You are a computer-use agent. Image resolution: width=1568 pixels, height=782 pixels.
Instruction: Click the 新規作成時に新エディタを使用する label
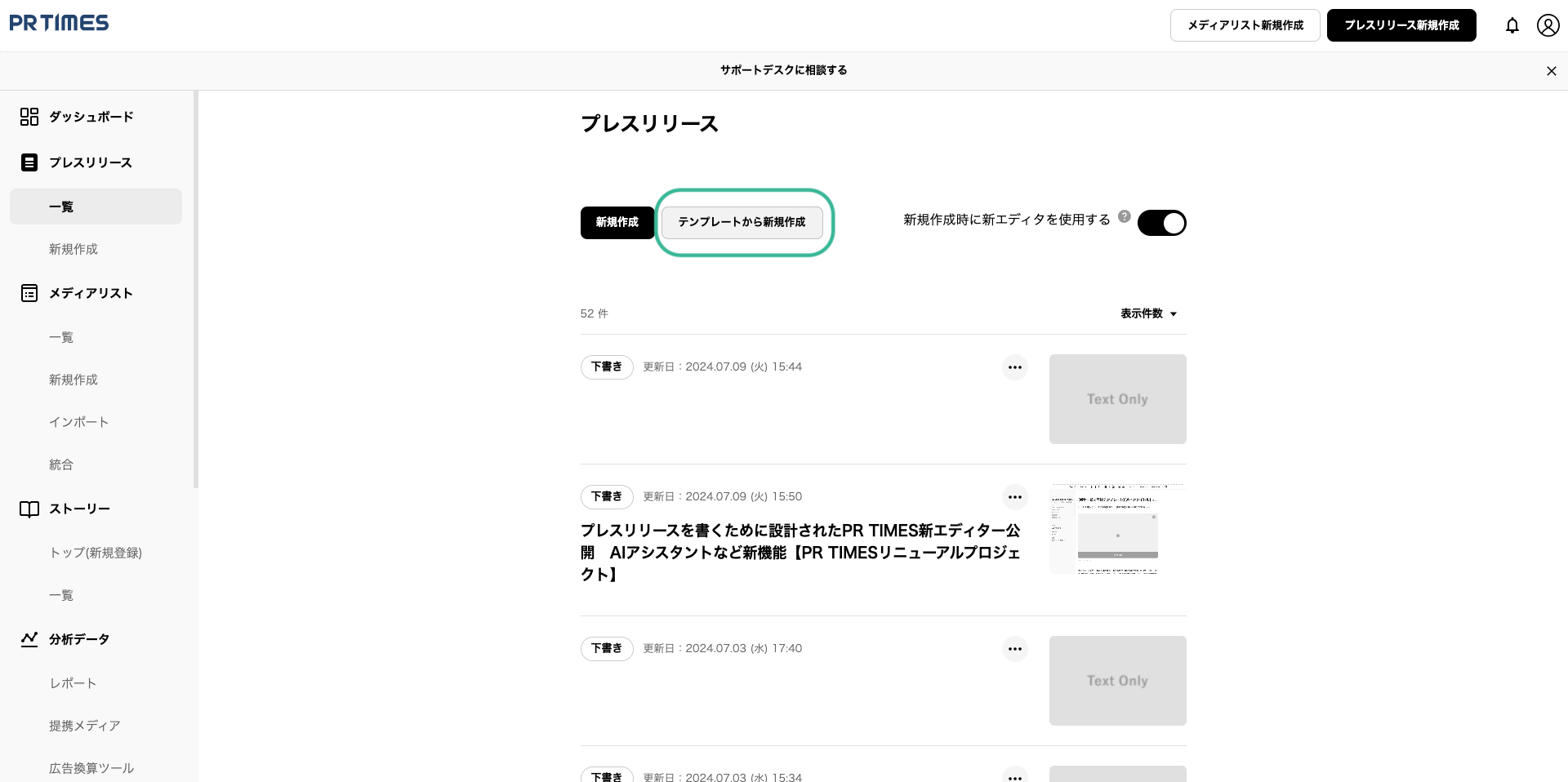click(1007, 220)
